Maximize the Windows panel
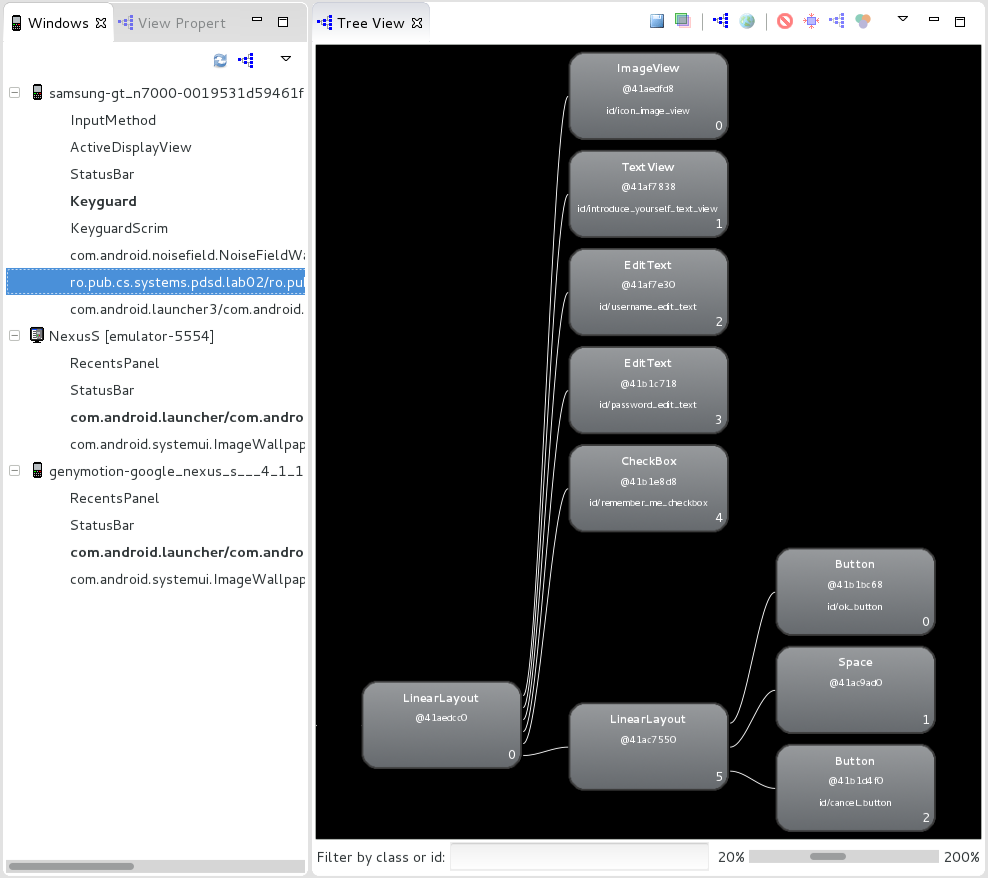 [x=283, y=22]
